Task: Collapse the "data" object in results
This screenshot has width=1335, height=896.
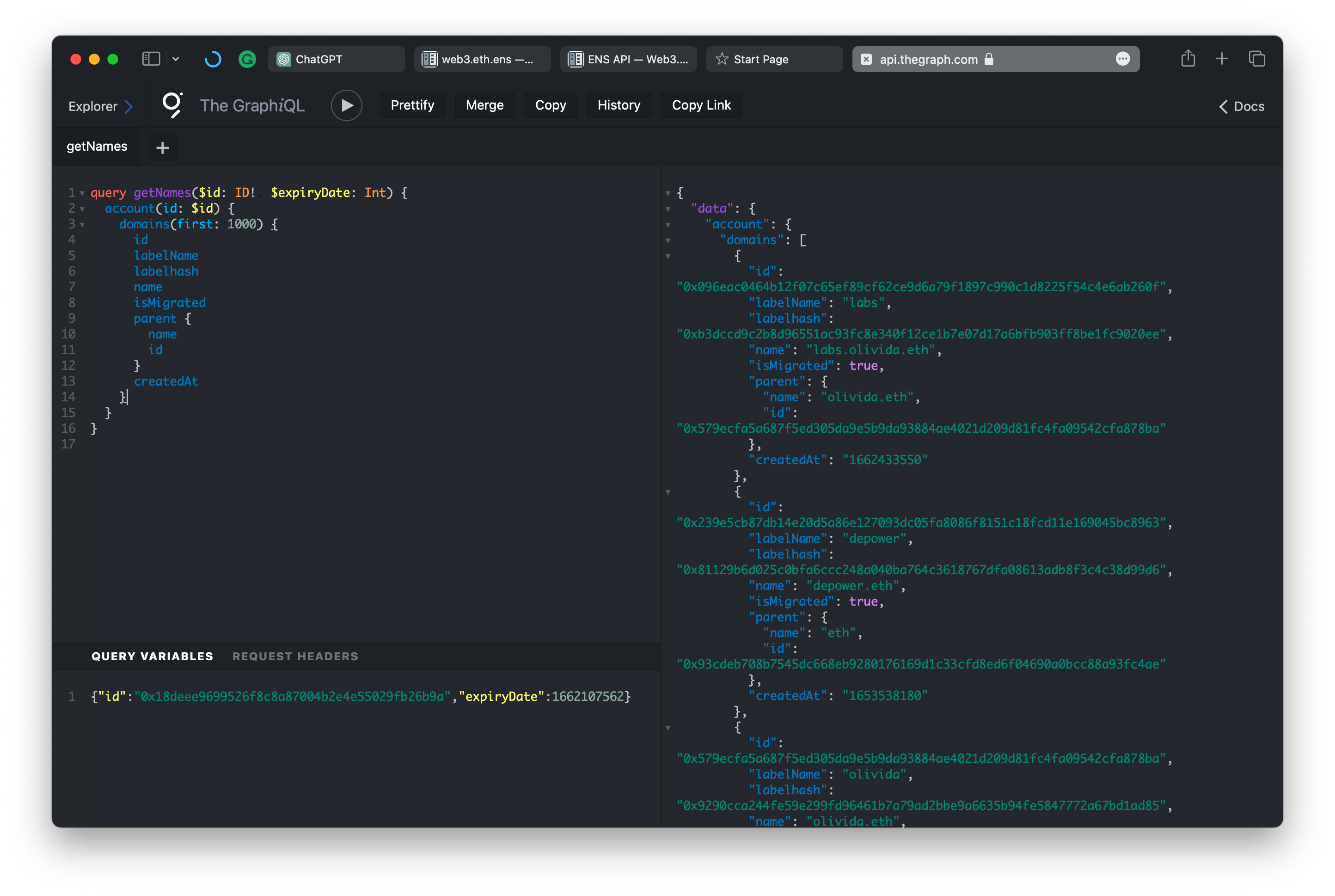Action: click(x=667, y=209)
